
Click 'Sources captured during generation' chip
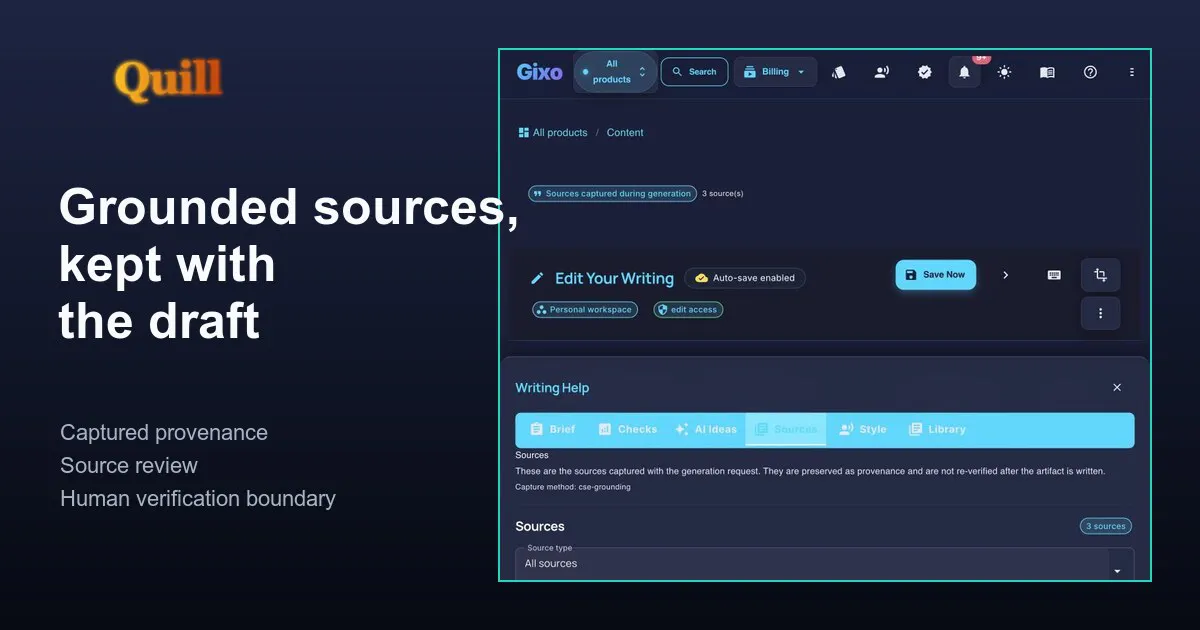pos(612,193)
